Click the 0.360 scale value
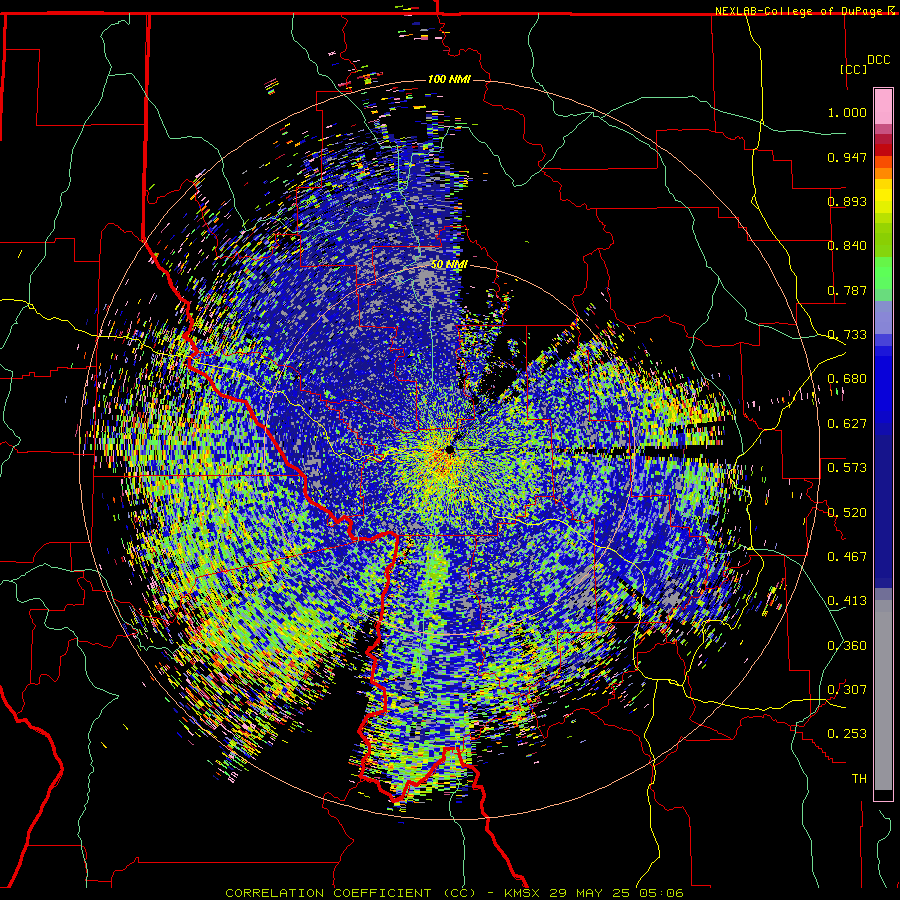 pos(847,646)
